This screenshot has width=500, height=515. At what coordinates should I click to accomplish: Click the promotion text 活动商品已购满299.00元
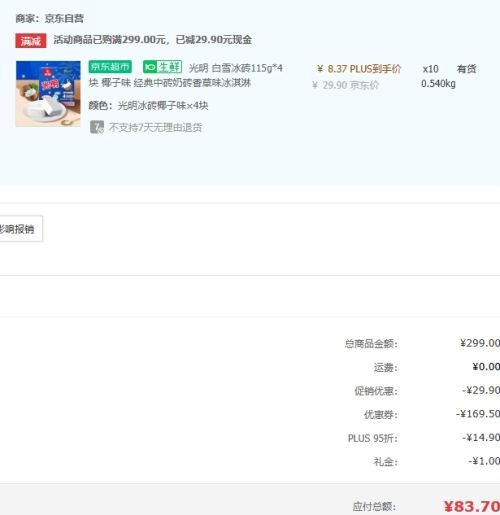(110, 40)
